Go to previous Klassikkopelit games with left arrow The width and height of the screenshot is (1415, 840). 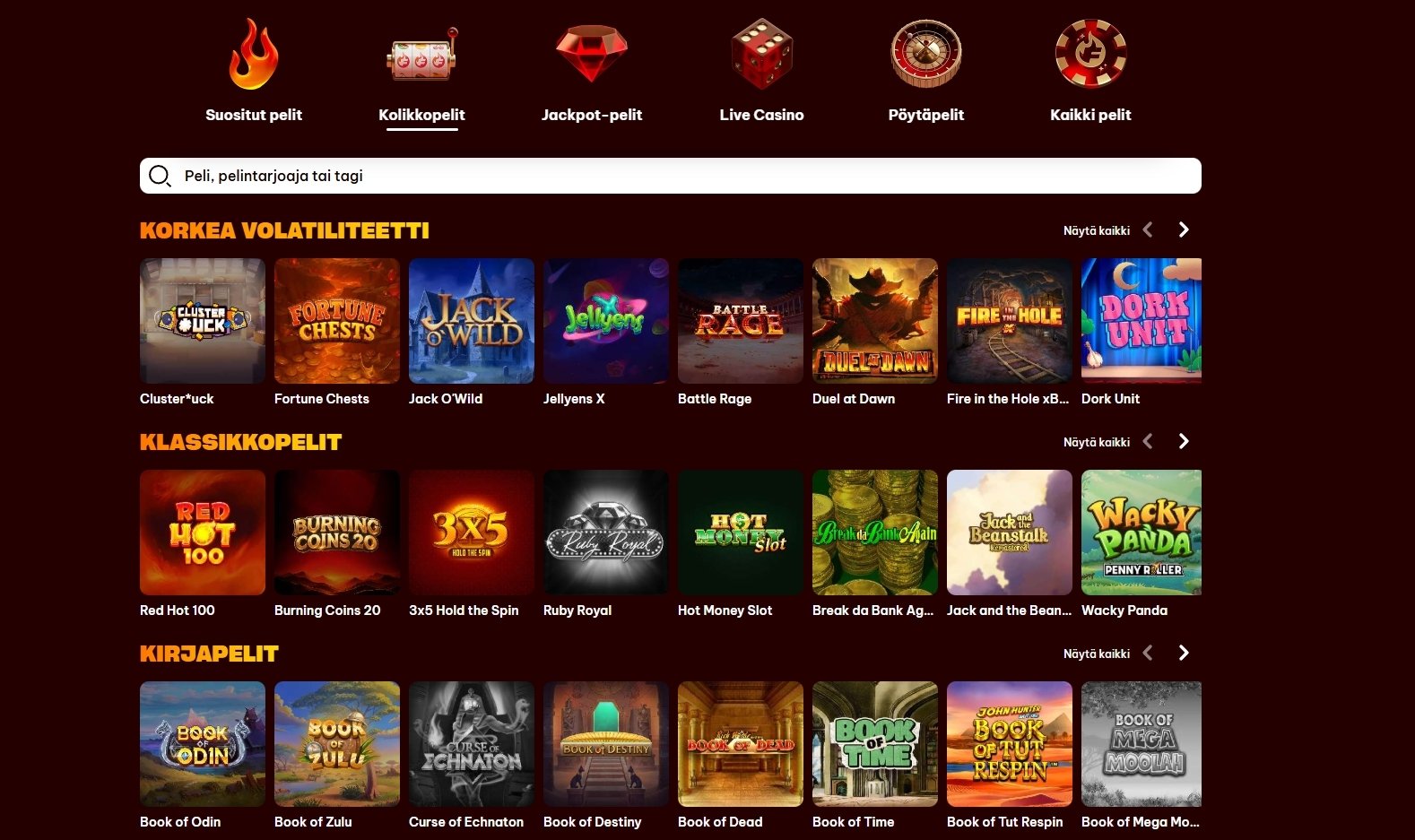tap(1148, 441)
